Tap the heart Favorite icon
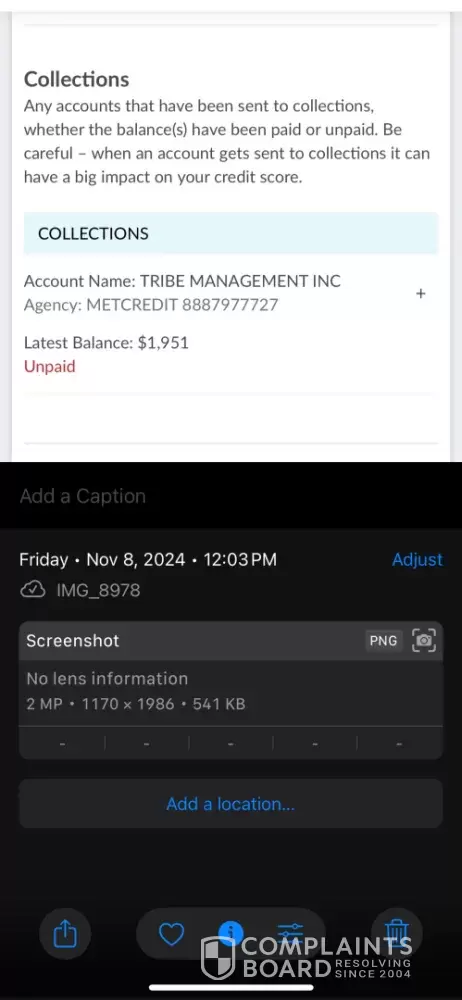Screen dimensions: 462x1000 pos(171,934)
